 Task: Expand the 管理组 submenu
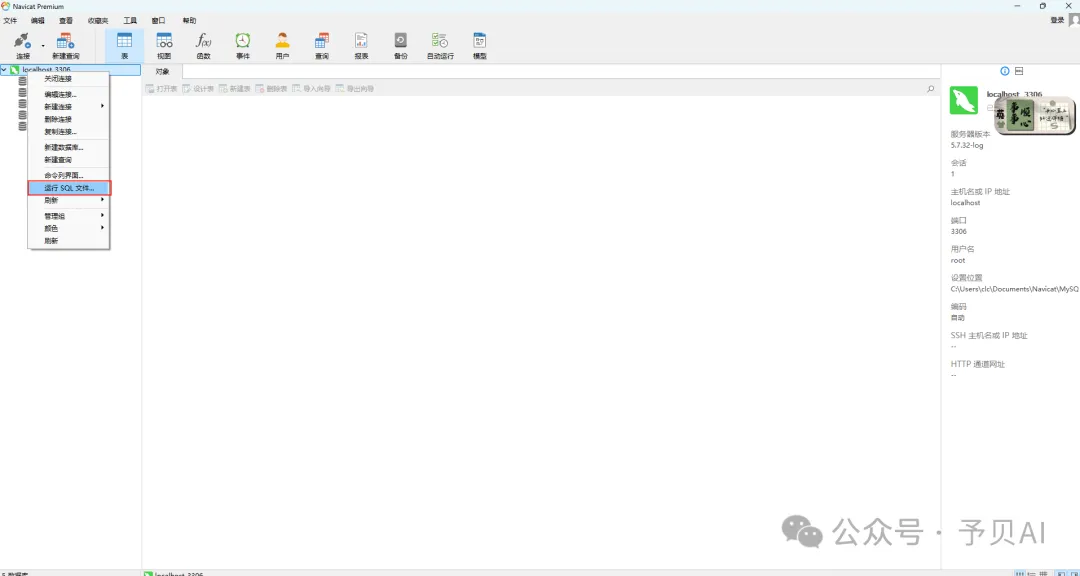coord(68,216)
